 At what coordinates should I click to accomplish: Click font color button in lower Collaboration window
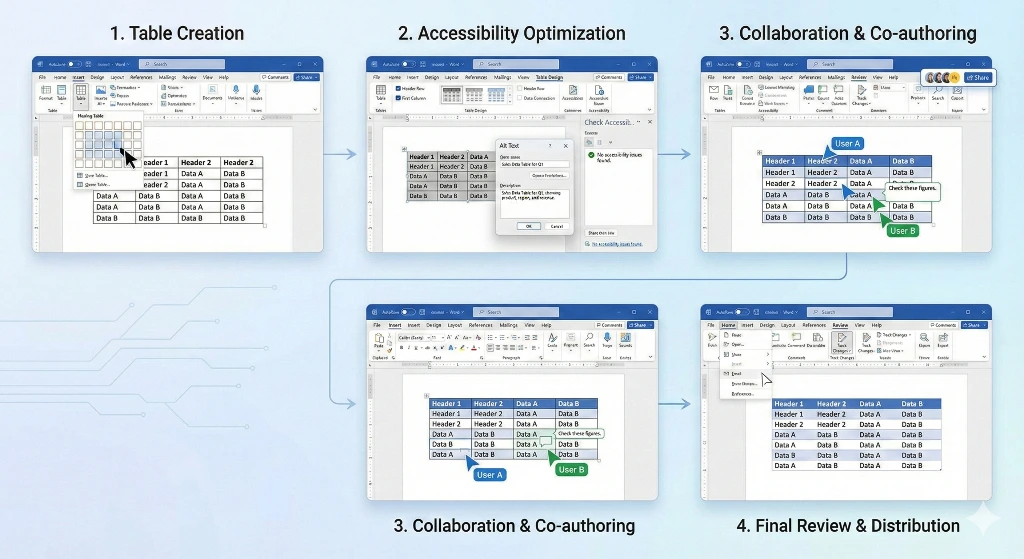pos(474,347)
